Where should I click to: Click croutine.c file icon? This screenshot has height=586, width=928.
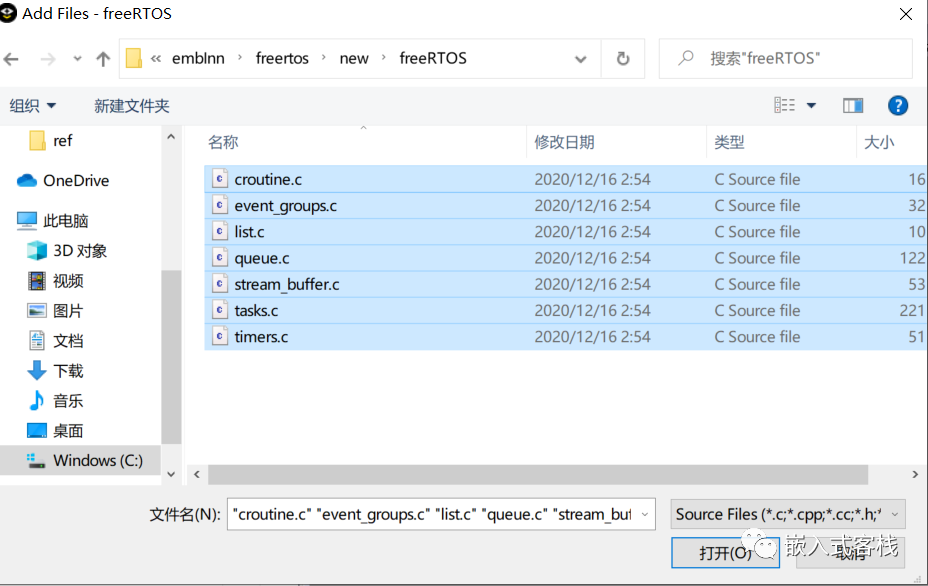(220, 179)
